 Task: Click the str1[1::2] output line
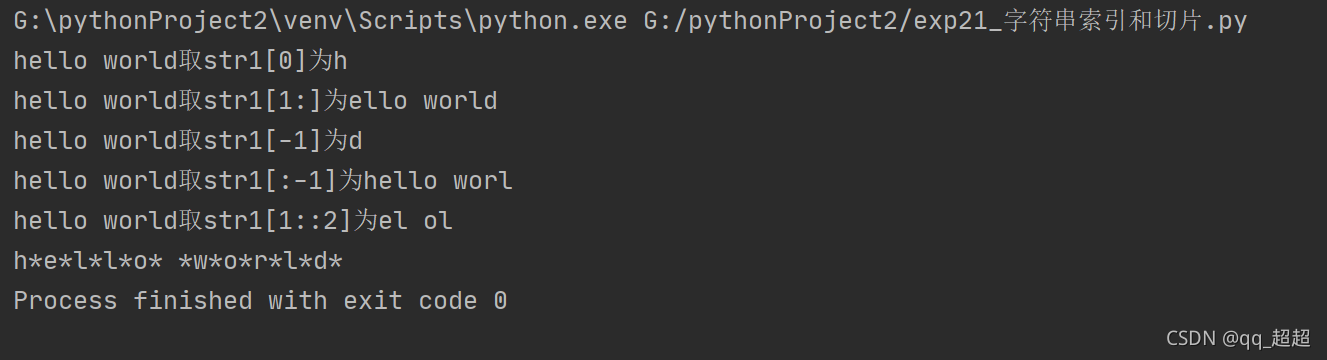coord(233,221)
